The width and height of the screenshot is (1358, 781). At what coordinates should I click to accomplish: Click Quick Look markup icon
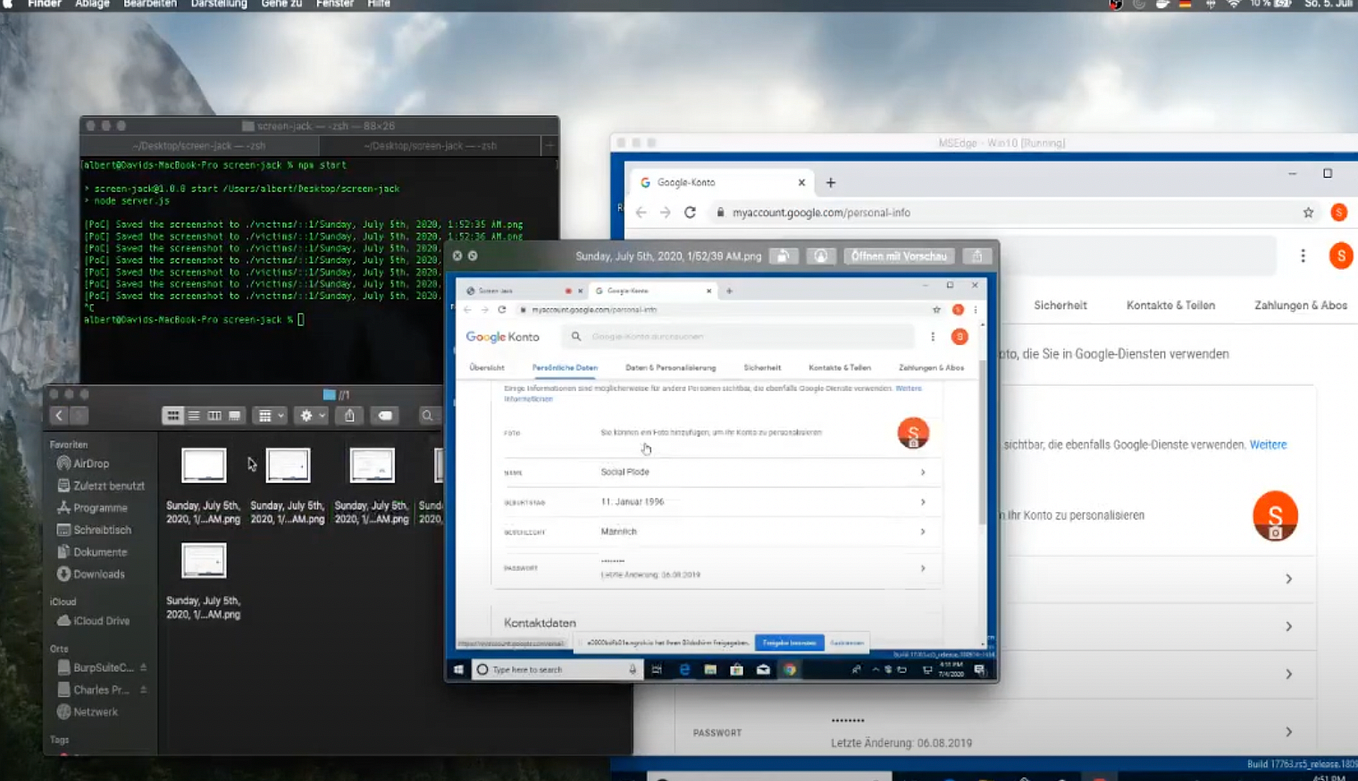click(820, 256)
